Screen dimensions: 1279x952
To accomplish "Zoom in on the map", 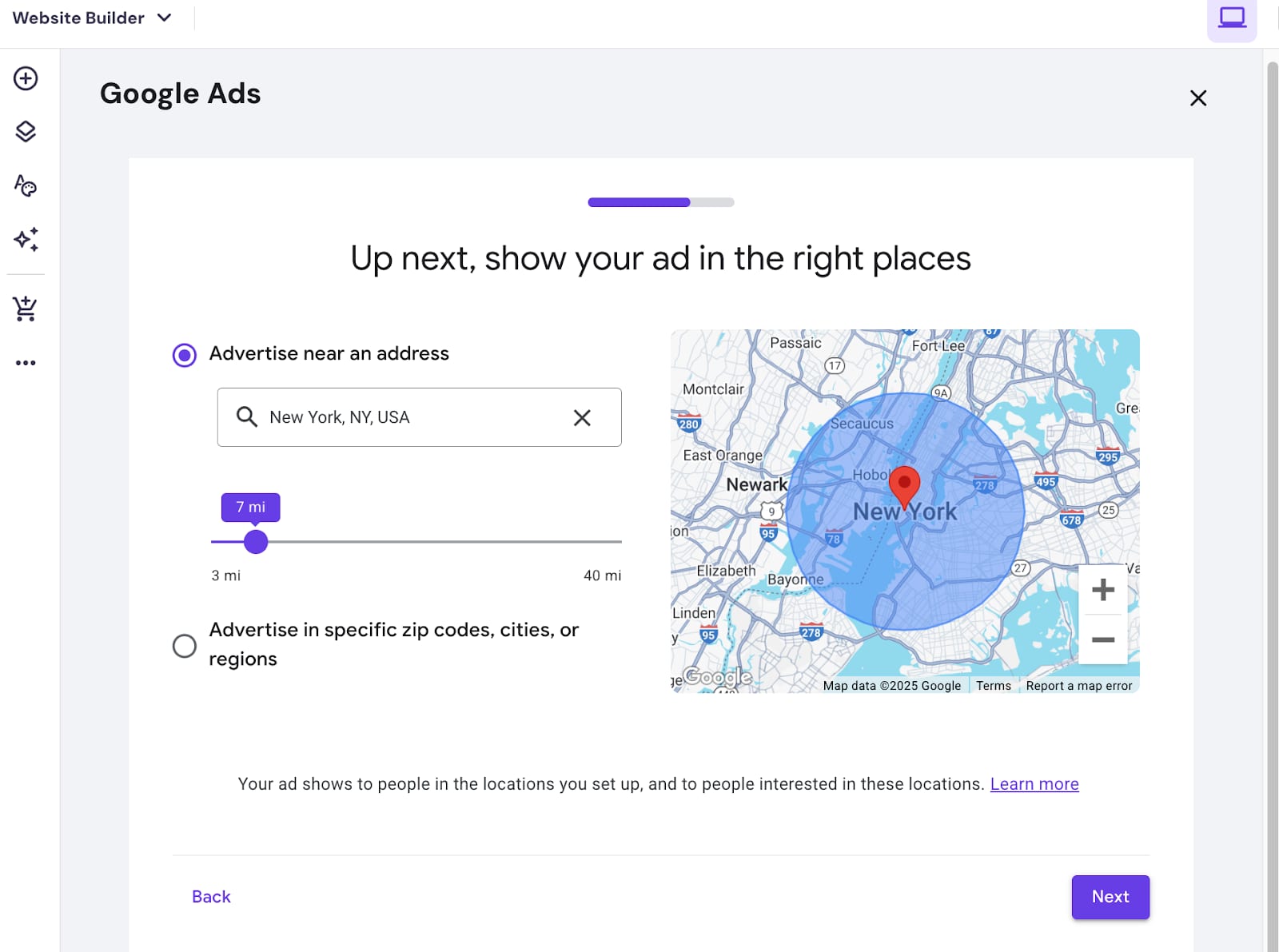I will pos(1102,590).
